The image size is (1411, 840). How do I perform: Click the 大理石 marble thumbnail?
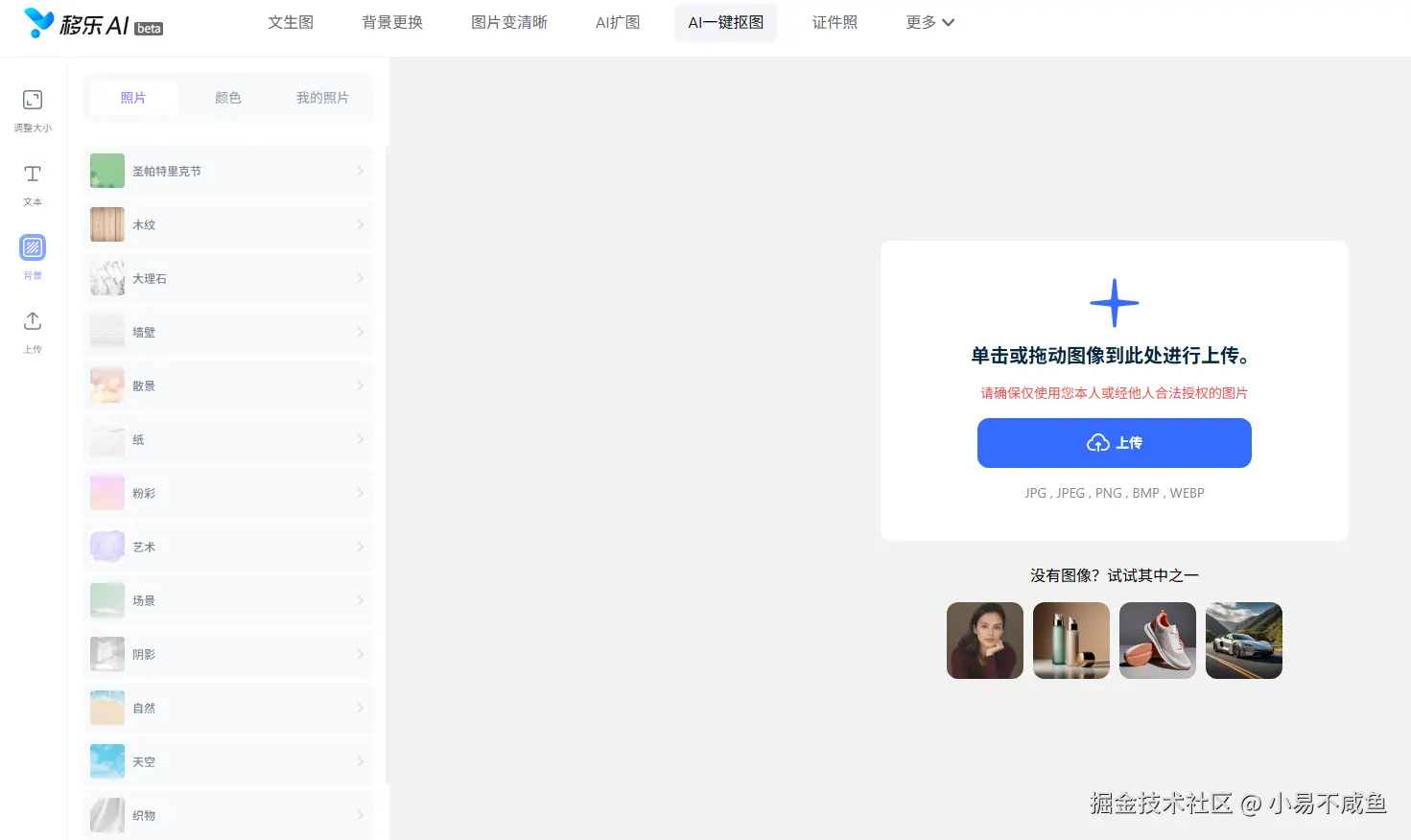tap(107, 278)
